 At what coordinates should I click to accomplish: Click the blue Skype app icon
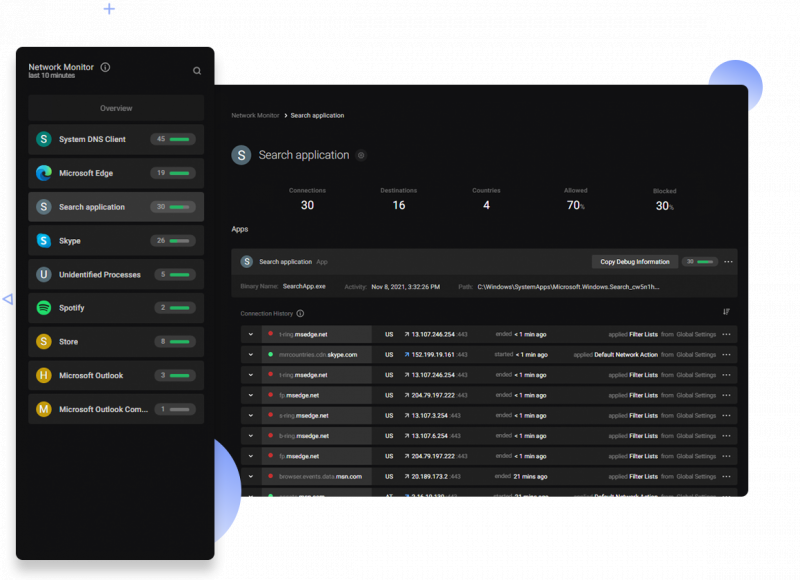point(44,241)
